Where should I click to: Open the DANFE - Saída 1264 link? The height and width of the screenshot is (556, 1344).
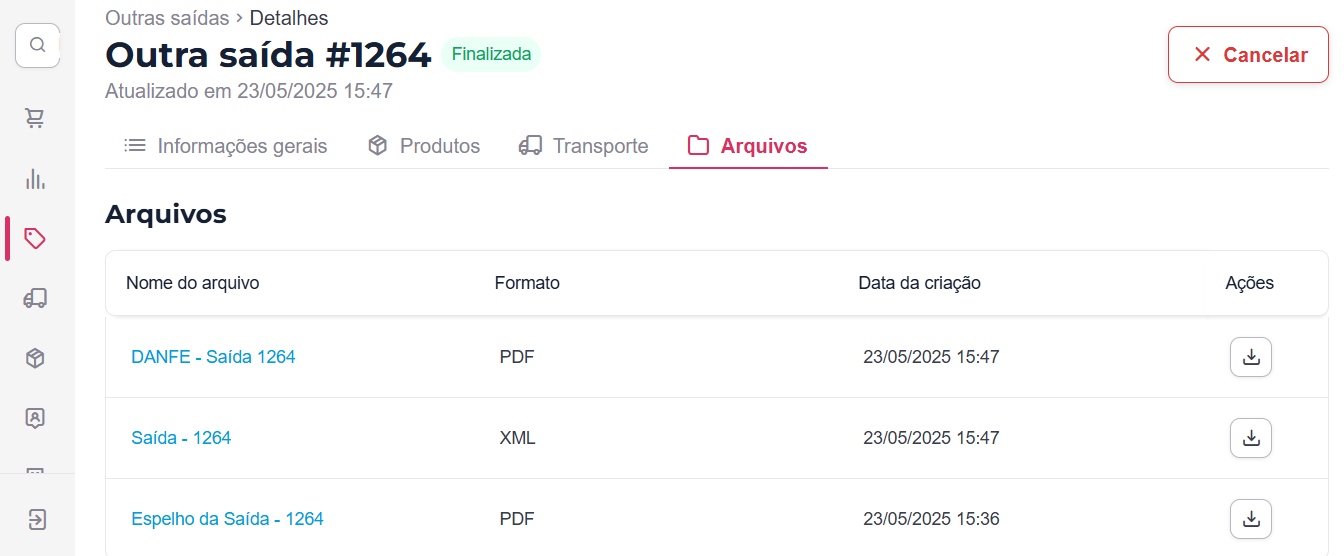click(x=213, y=357)
